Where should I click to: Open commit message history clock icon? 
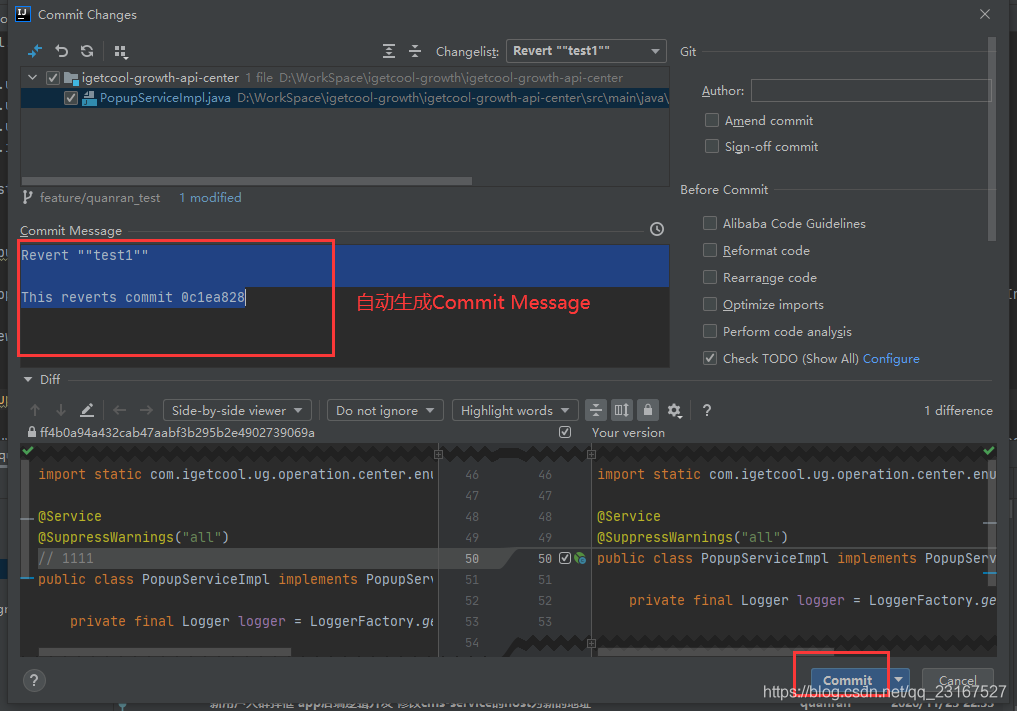(657, 229)
